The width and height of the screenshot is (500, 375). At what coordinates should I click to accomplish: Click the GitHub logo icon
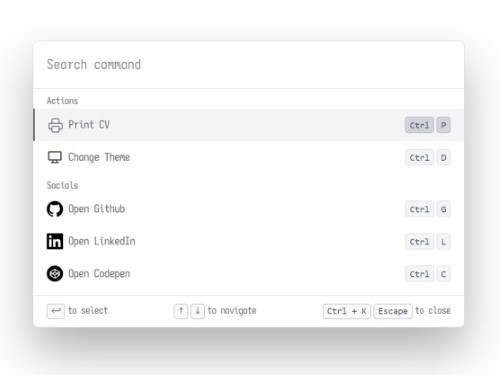point(55,209)
